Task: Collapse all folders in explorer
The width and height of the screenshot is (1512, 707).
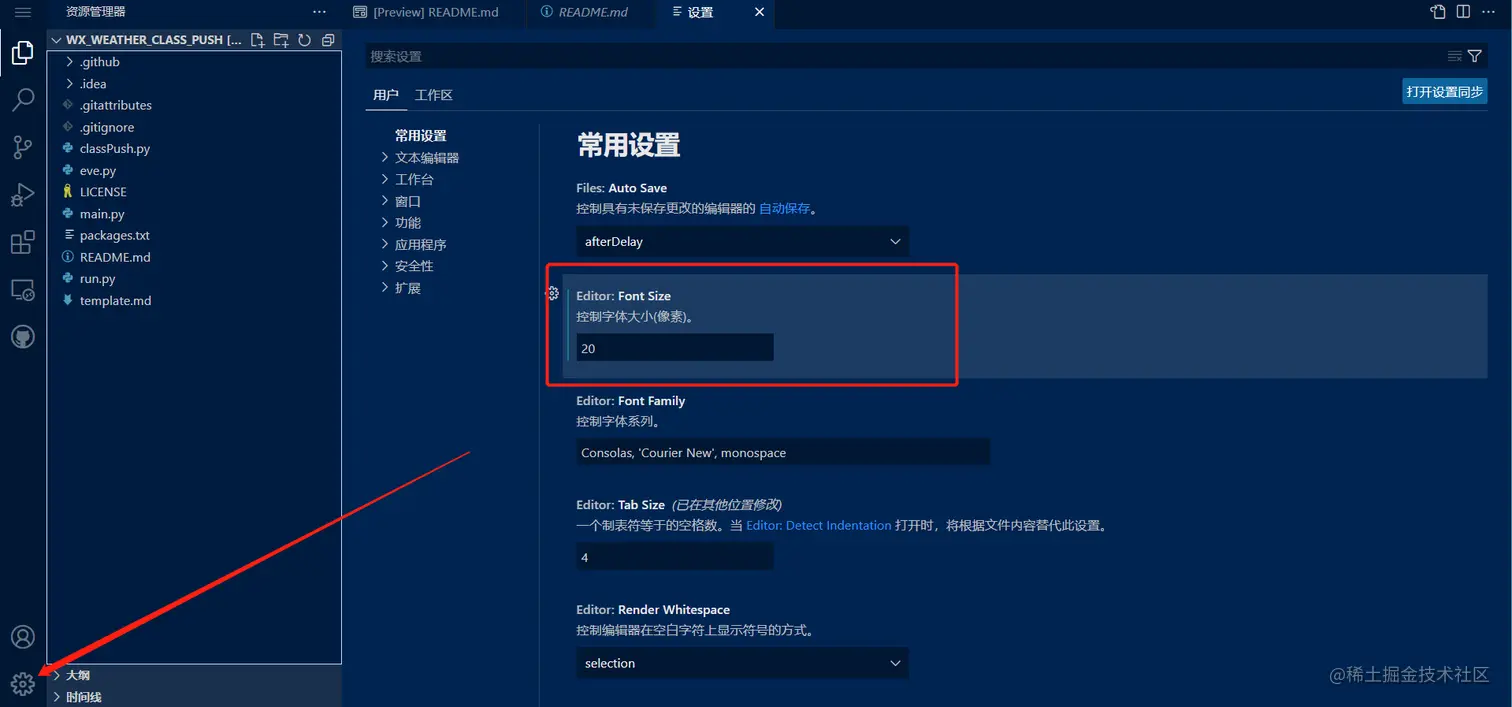Action: coord(327,40)
